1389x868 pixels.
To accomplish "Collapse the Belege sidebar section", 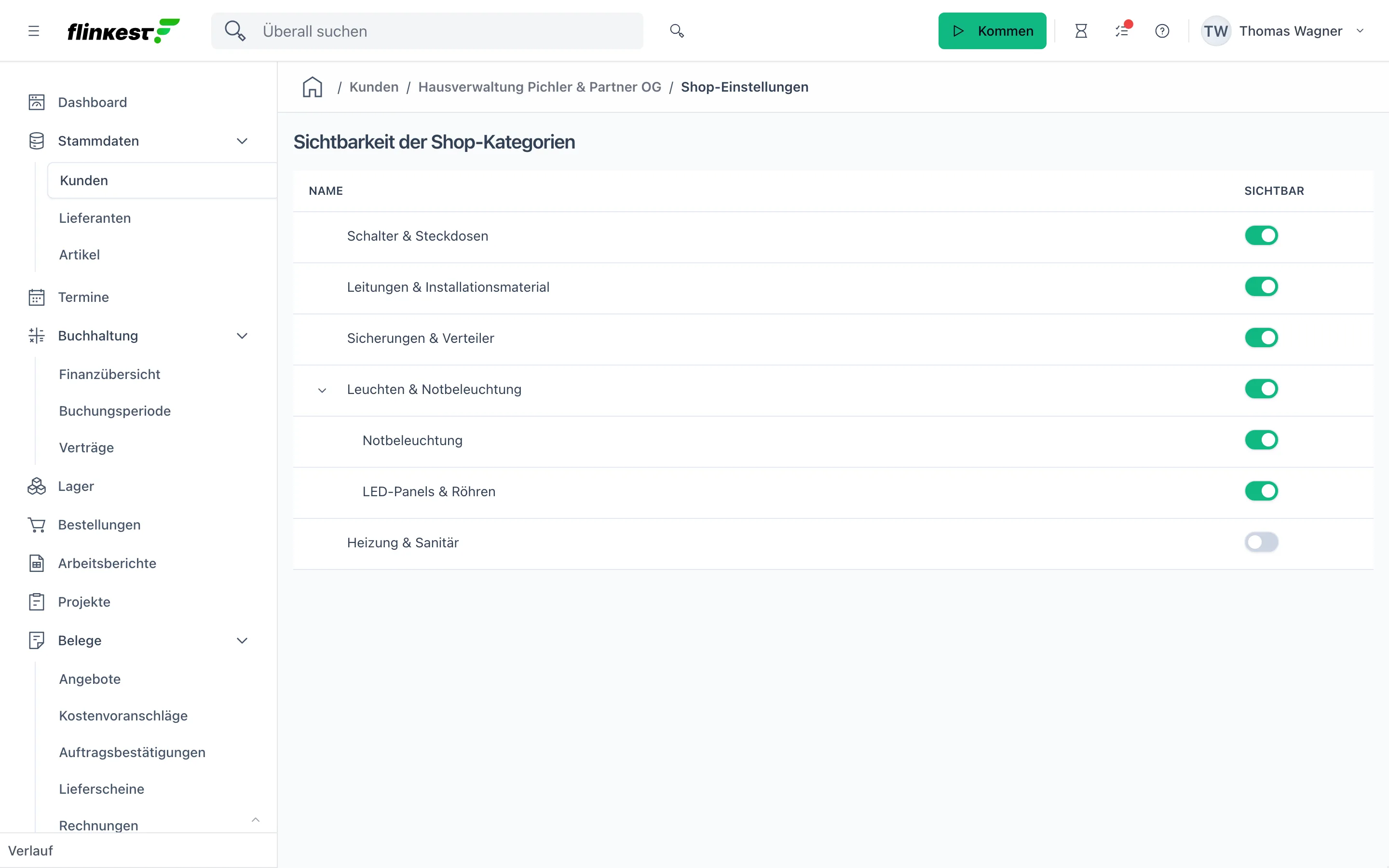I will (x=242, y=641).
